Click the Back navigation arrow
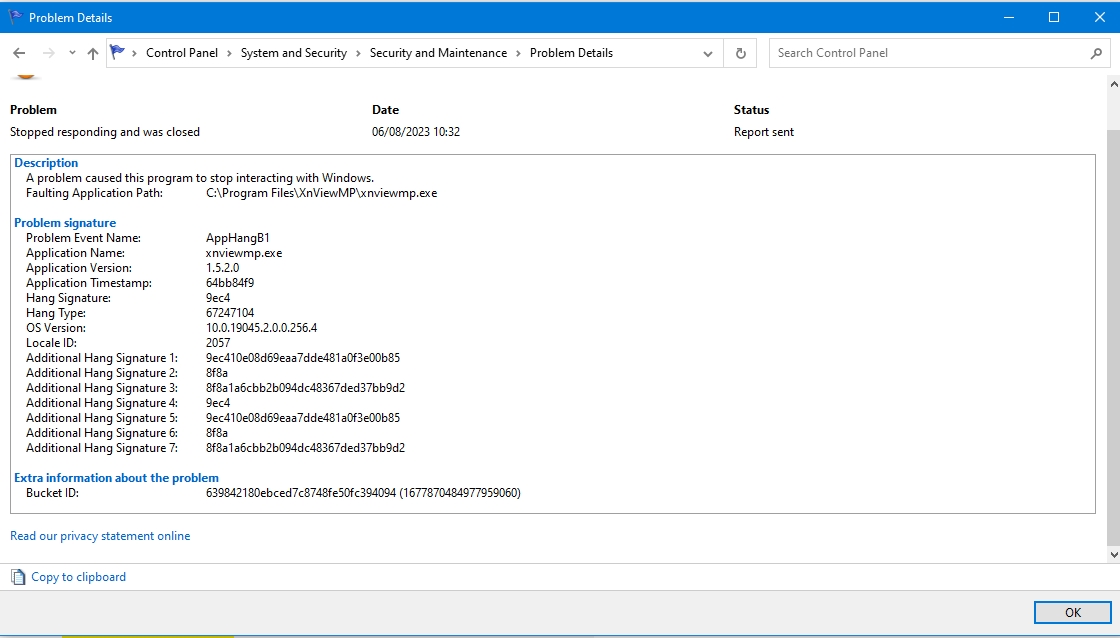 [x=19, y=53]
